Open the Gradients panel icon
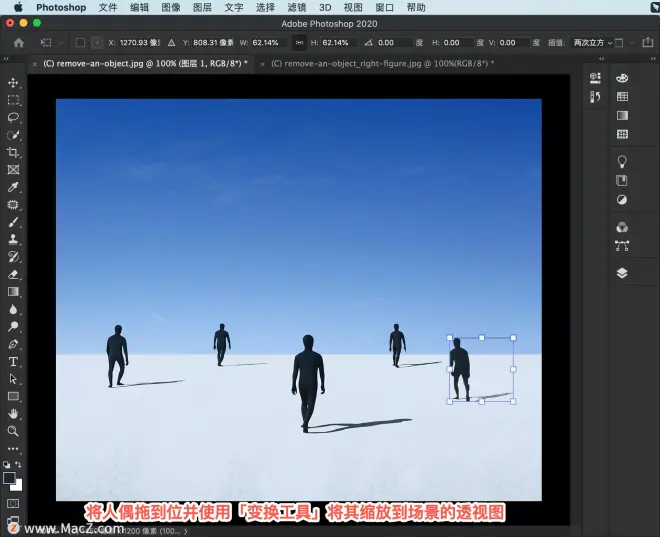Screen dimensions: 660x537 pyautogui.click(x=622, y=115)
